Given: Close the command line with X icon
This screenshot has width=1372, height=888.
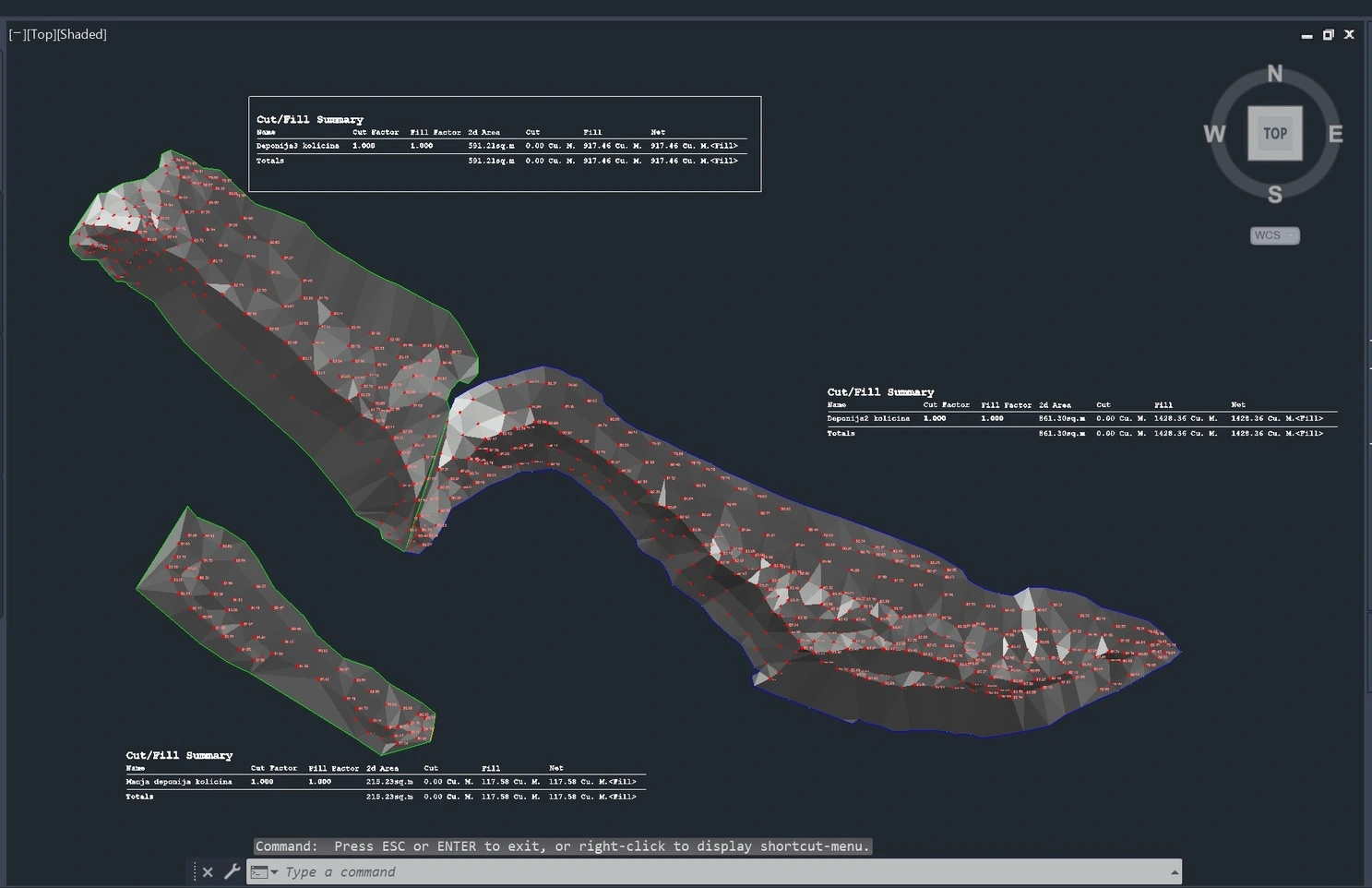Looking at the screenshot, I should [x=208, y=871].
